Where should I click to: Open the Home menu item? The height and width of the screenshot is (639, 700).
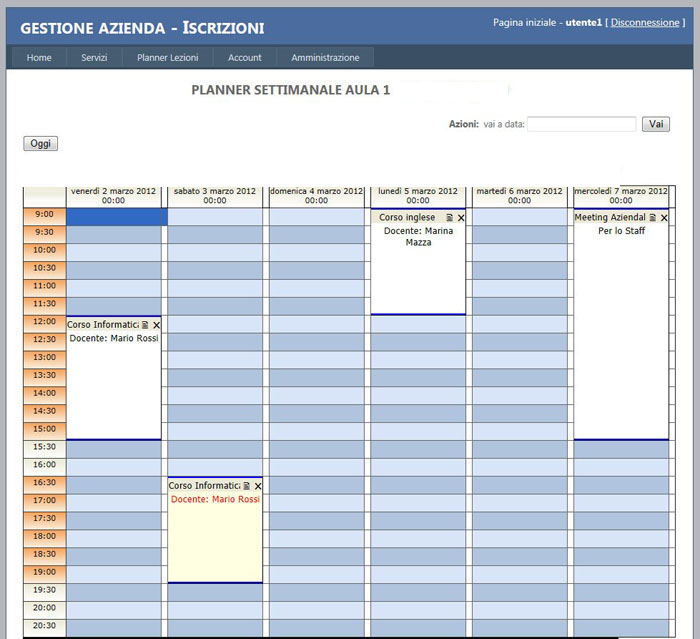(39, 58)
